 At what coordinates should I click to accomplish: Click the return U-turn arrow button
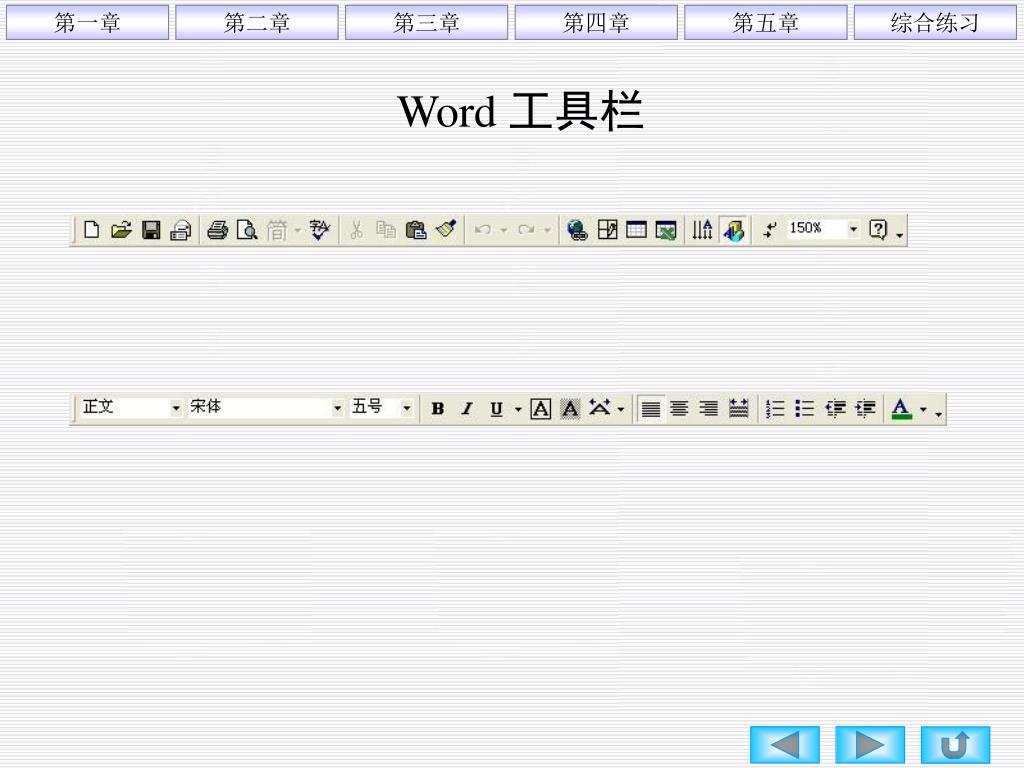(x=955, y=744)
